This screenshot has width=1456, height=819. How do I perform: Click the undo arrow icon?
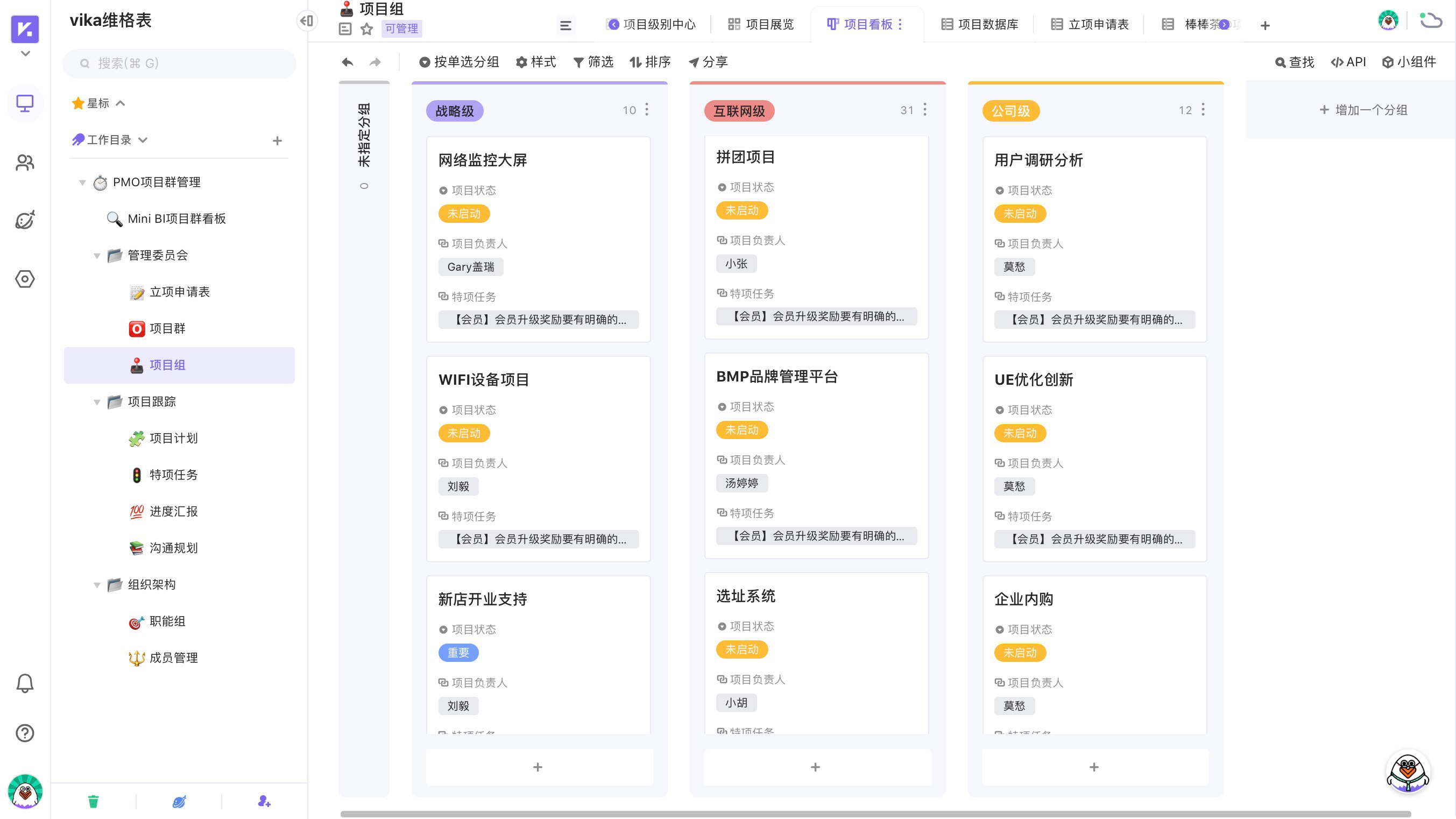(348, 62)
